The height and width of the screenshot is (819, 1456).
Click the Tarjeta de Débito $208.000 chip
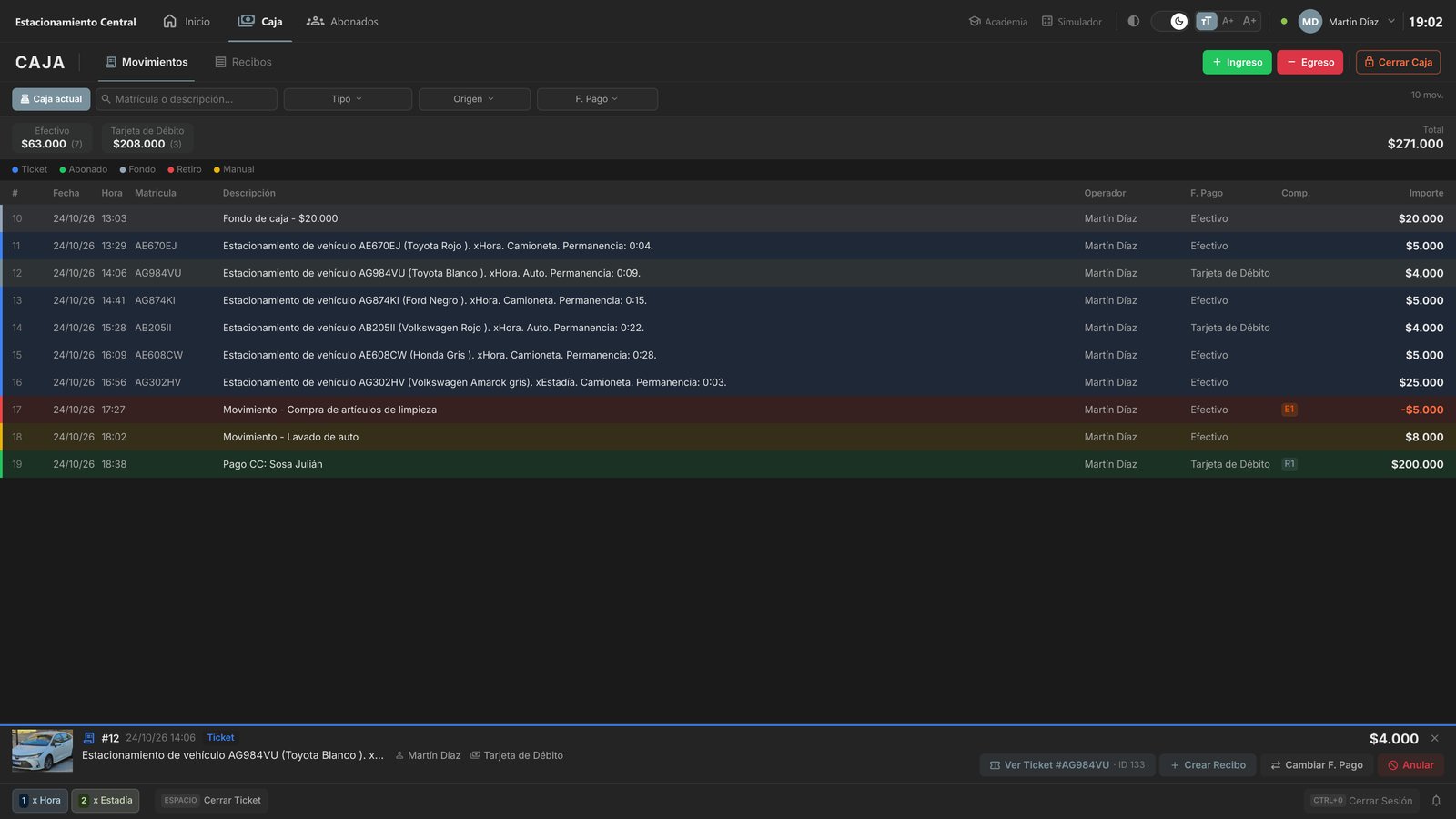point(147,137)
